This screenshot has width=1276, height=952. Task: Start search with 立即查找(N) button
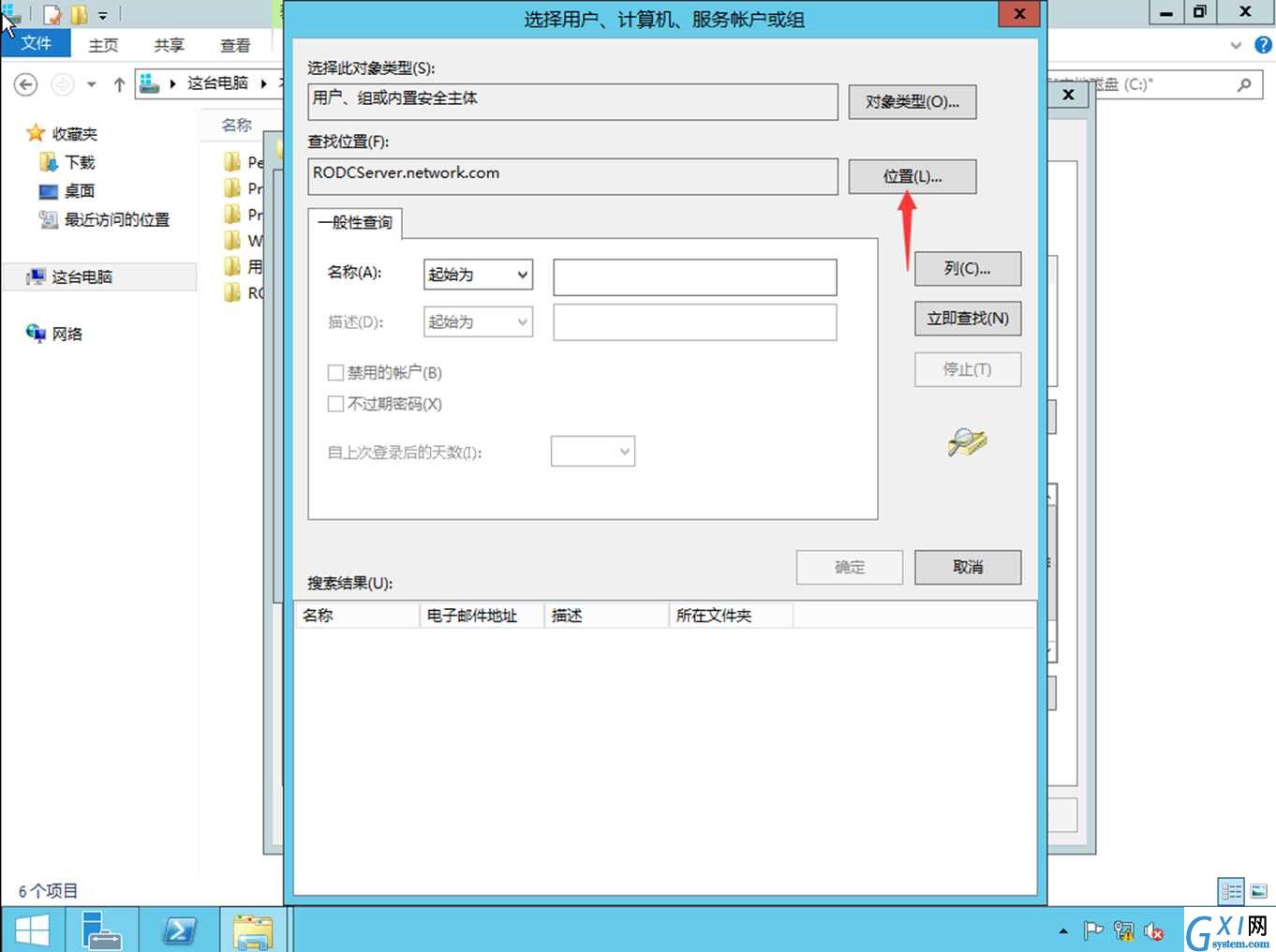pyautogui.click(x=967, y=319)
